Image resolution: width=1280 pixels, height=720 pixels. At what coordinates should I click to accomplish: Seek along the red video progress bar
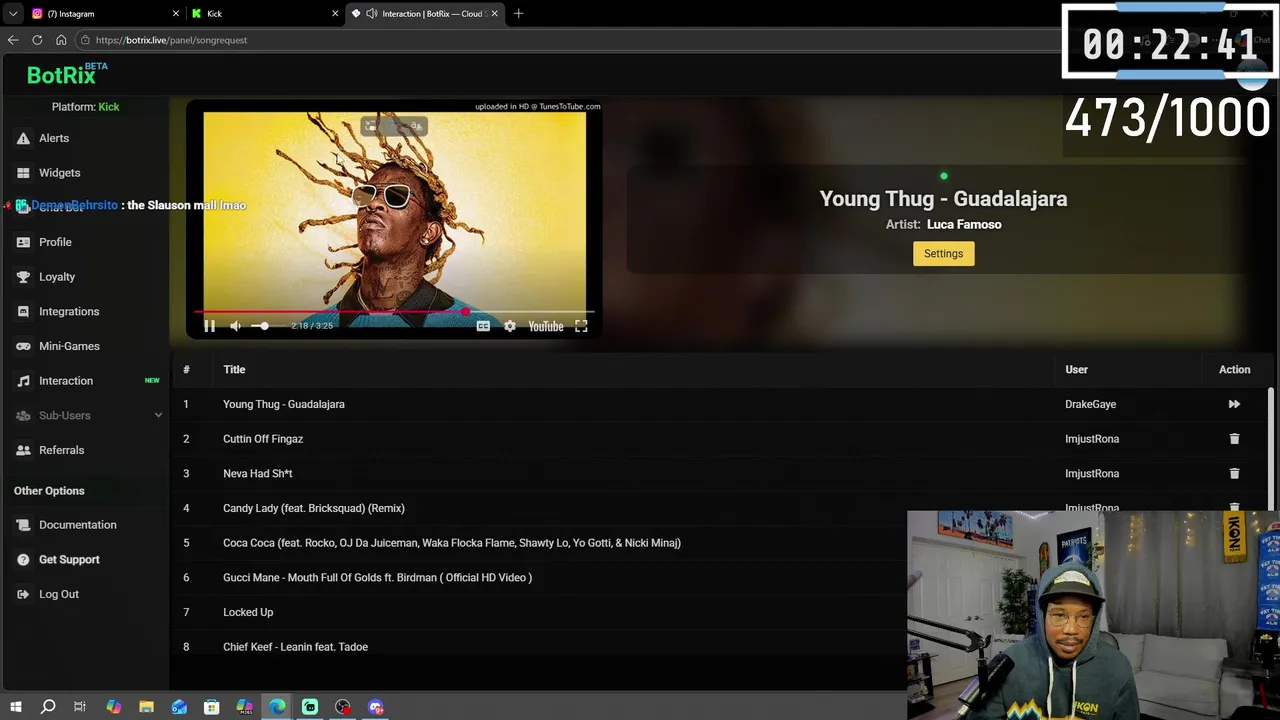click(x=394, y=312)
